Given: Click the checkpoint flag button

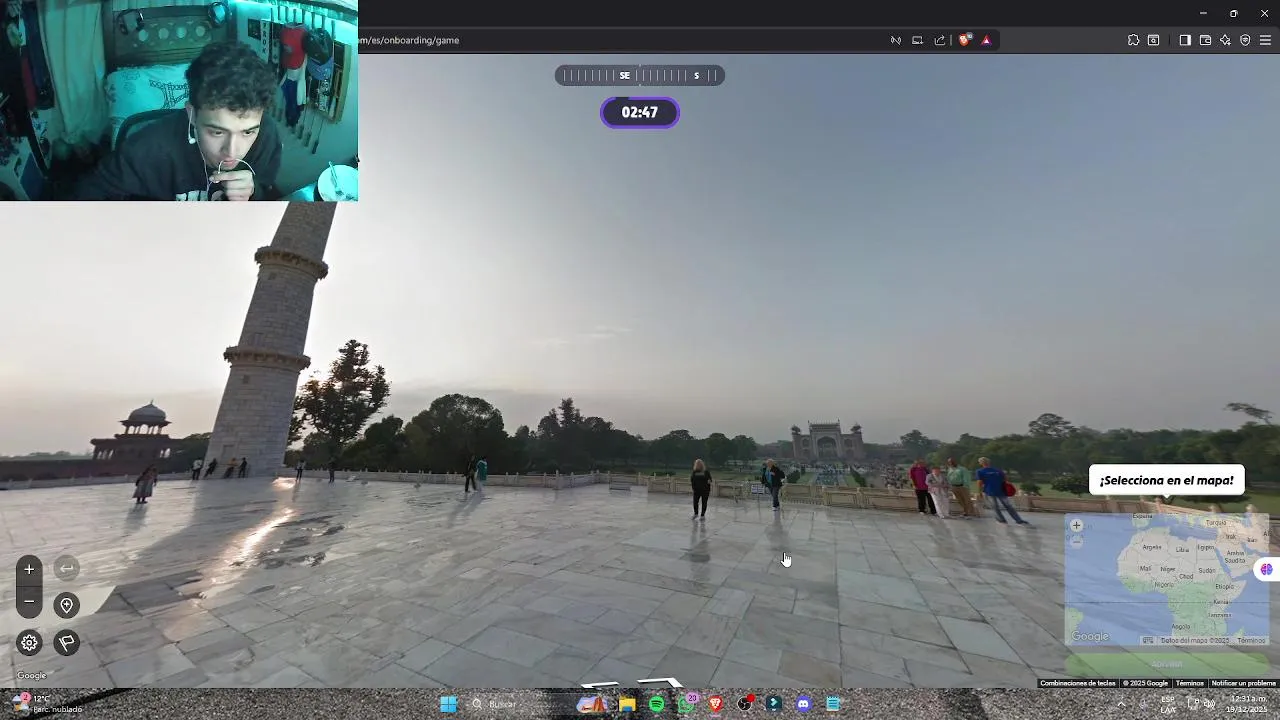Looking at the screenshot, I should pyautogui.click(x=67, y=643).
